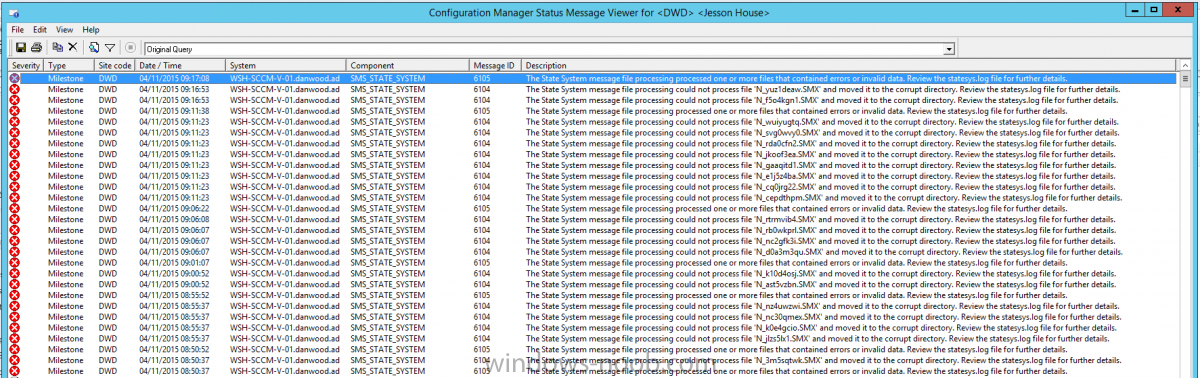Click the error icon for N_rtmvib4.SMX row

pyautogui.click(x=15, y=219)
